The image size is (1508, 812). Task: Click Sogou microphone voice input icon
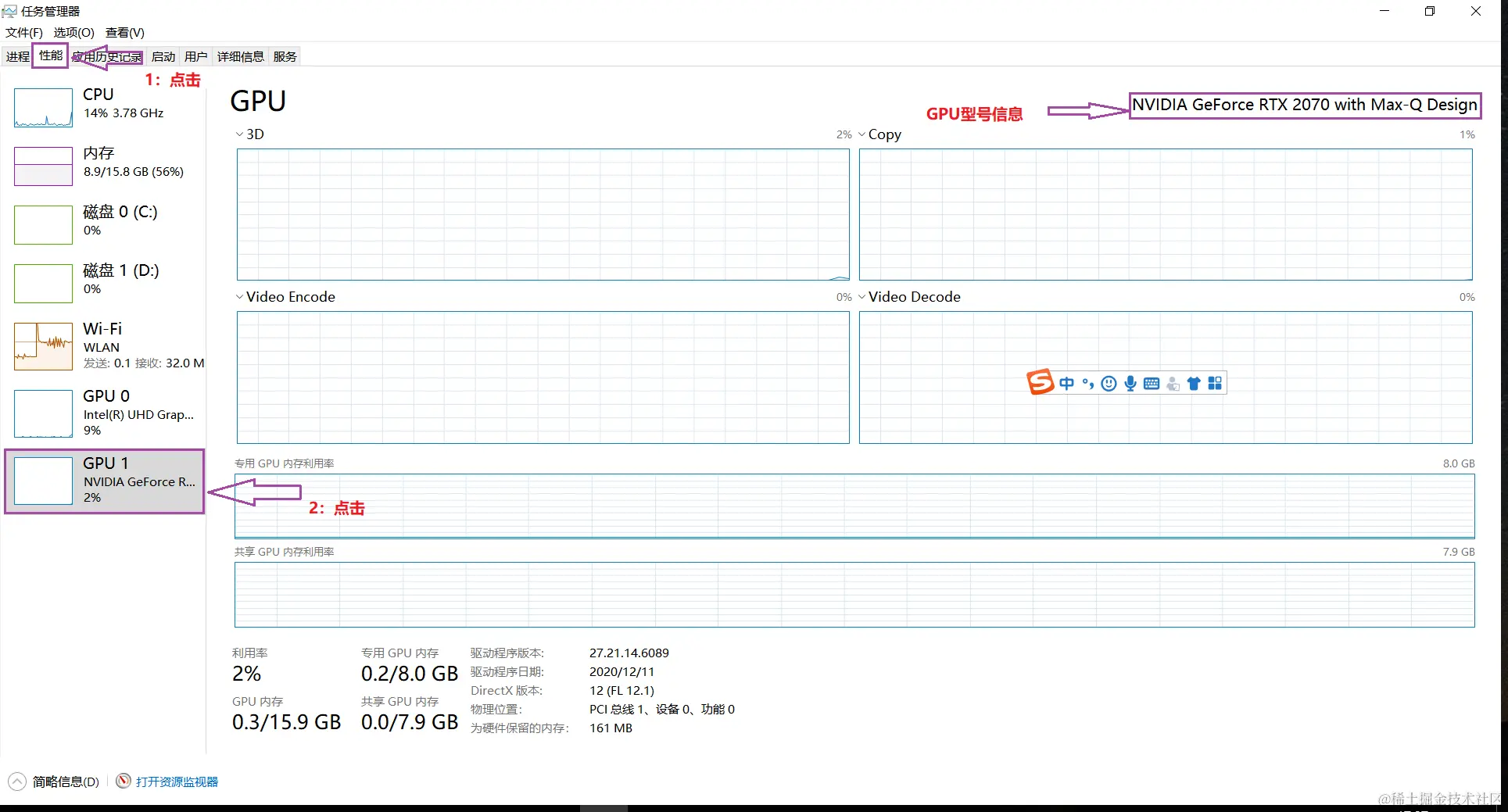1130,384
